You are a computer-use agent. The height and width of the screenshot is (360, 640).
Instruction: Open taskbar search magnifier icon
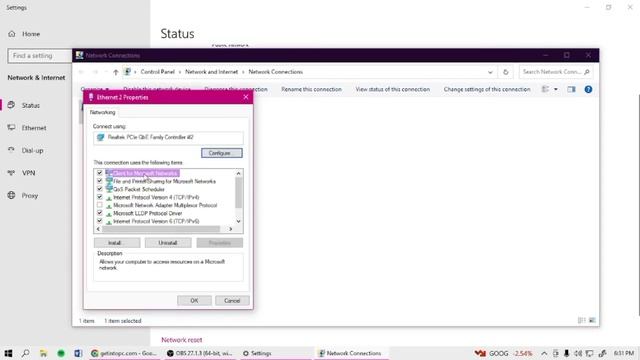point(25,353)
